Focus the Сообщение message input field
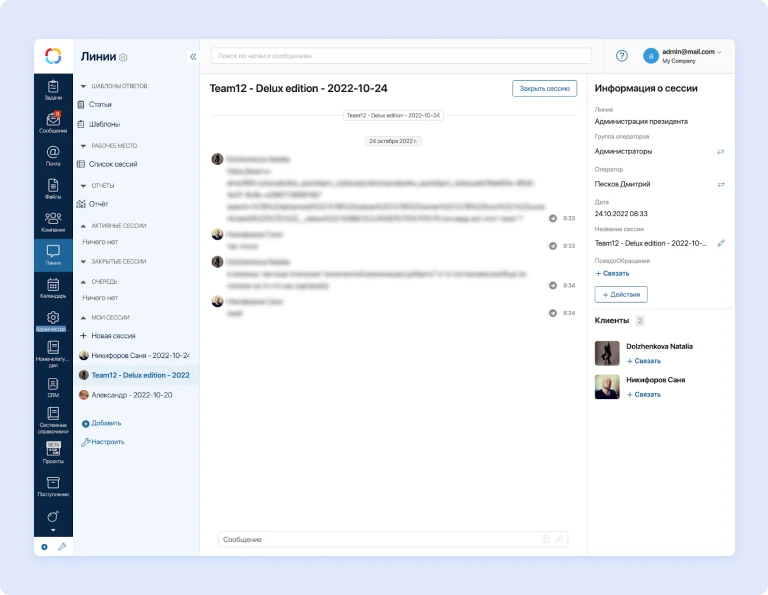768x595 pixels. click(380, 539)
